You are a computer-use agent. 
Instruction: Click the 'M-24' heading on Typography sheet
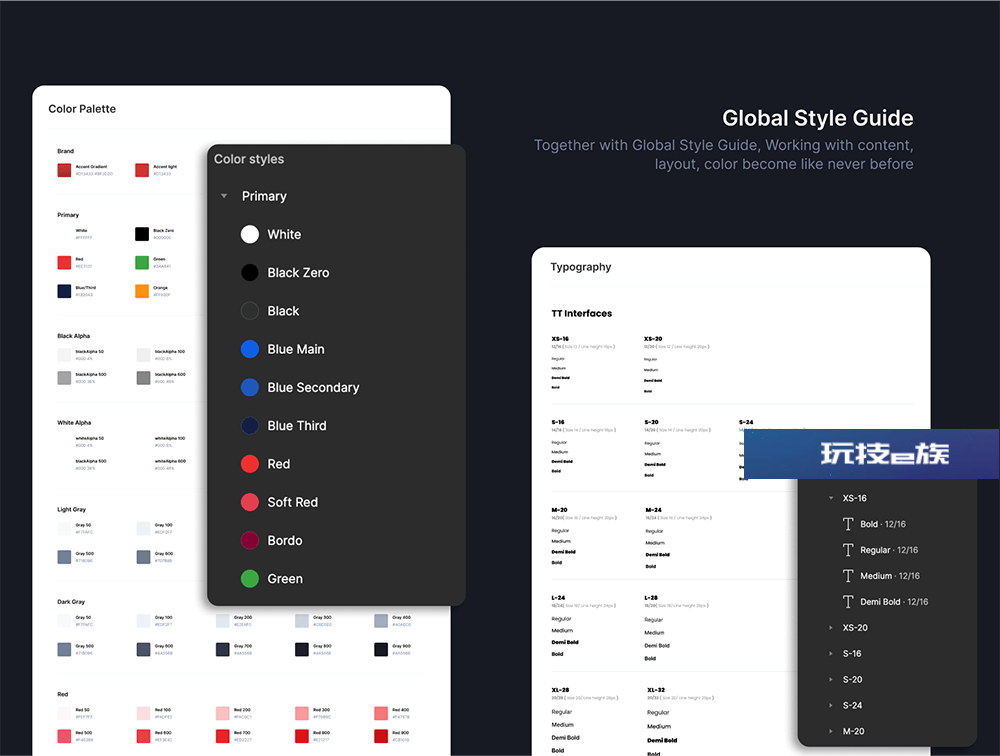pyautogui.click(x=653, y=510)
